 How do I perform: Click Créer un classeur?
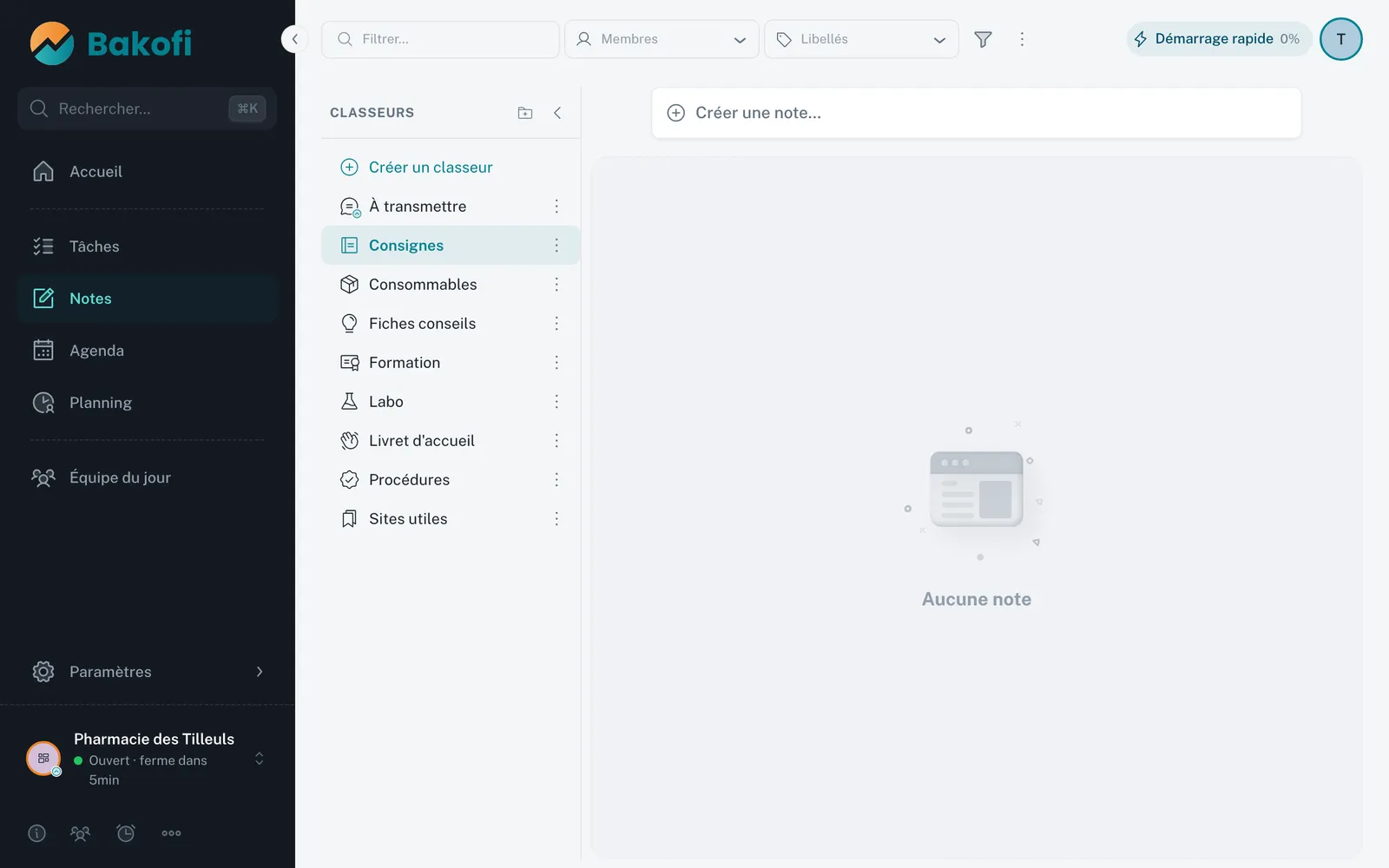point(416,168)
